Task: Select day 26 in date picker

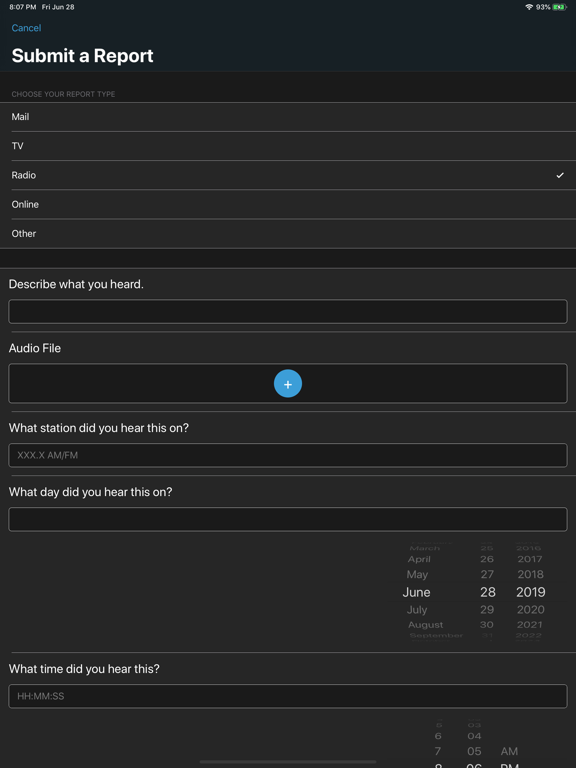Action: click(x=487, y=559)
